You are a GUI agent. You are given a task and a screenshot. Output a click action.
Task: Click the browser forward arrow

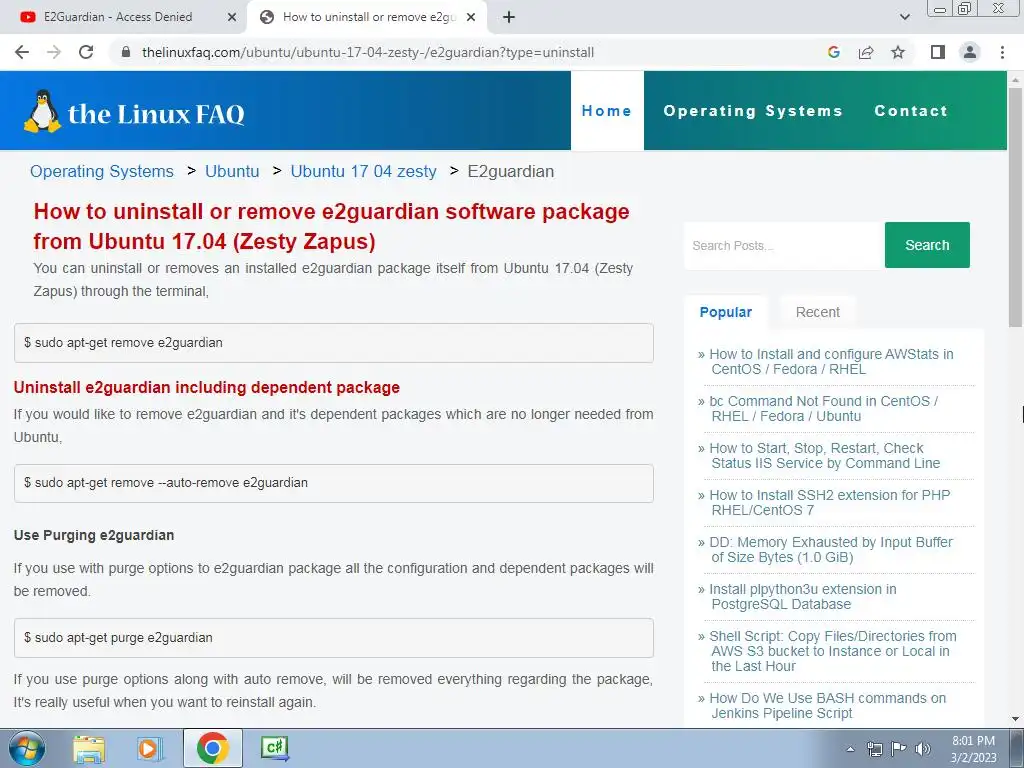(54, 52)
